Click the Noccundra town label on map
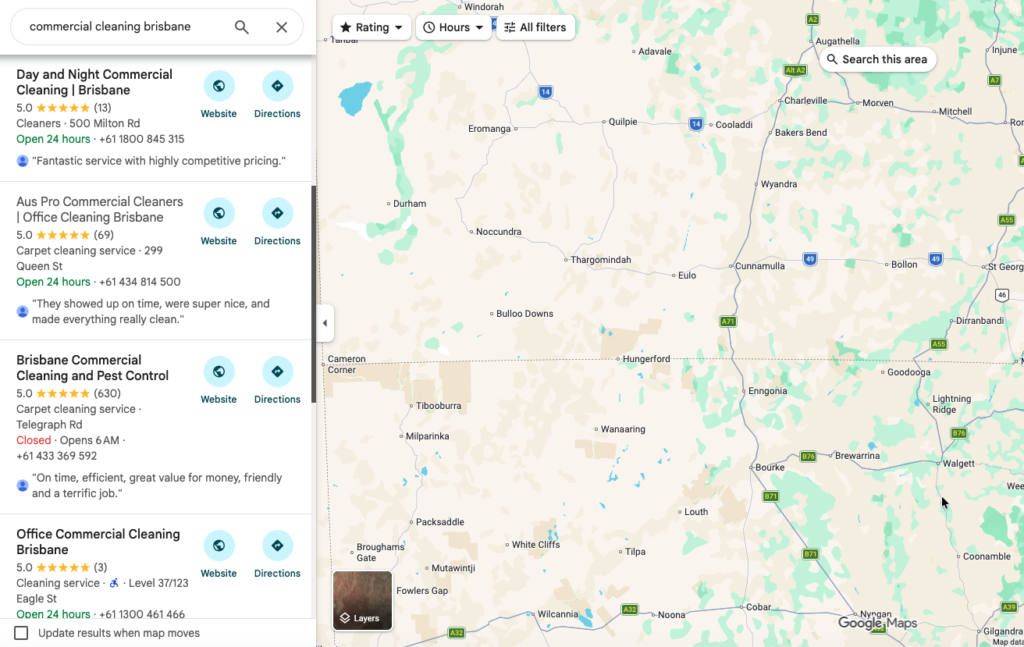 (x=498, y=232)
